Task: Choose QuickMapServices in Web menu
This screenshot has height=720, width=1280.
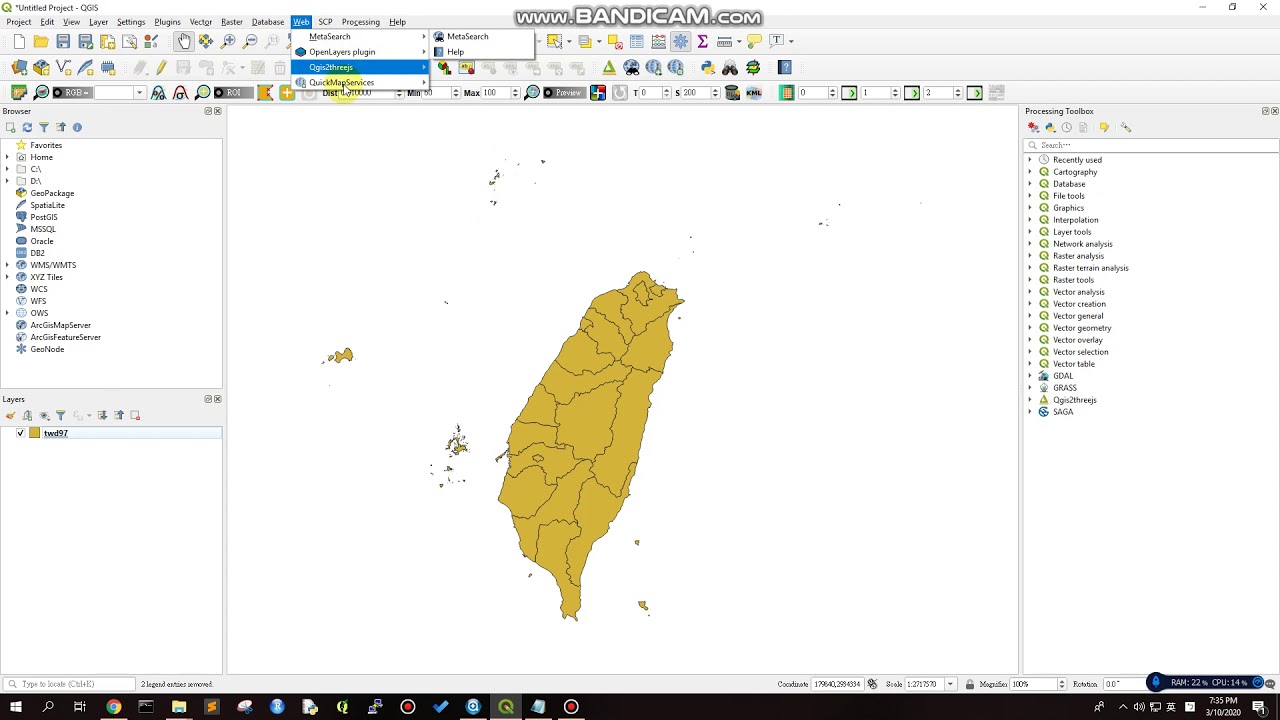Action: click(x=360, y=82)
